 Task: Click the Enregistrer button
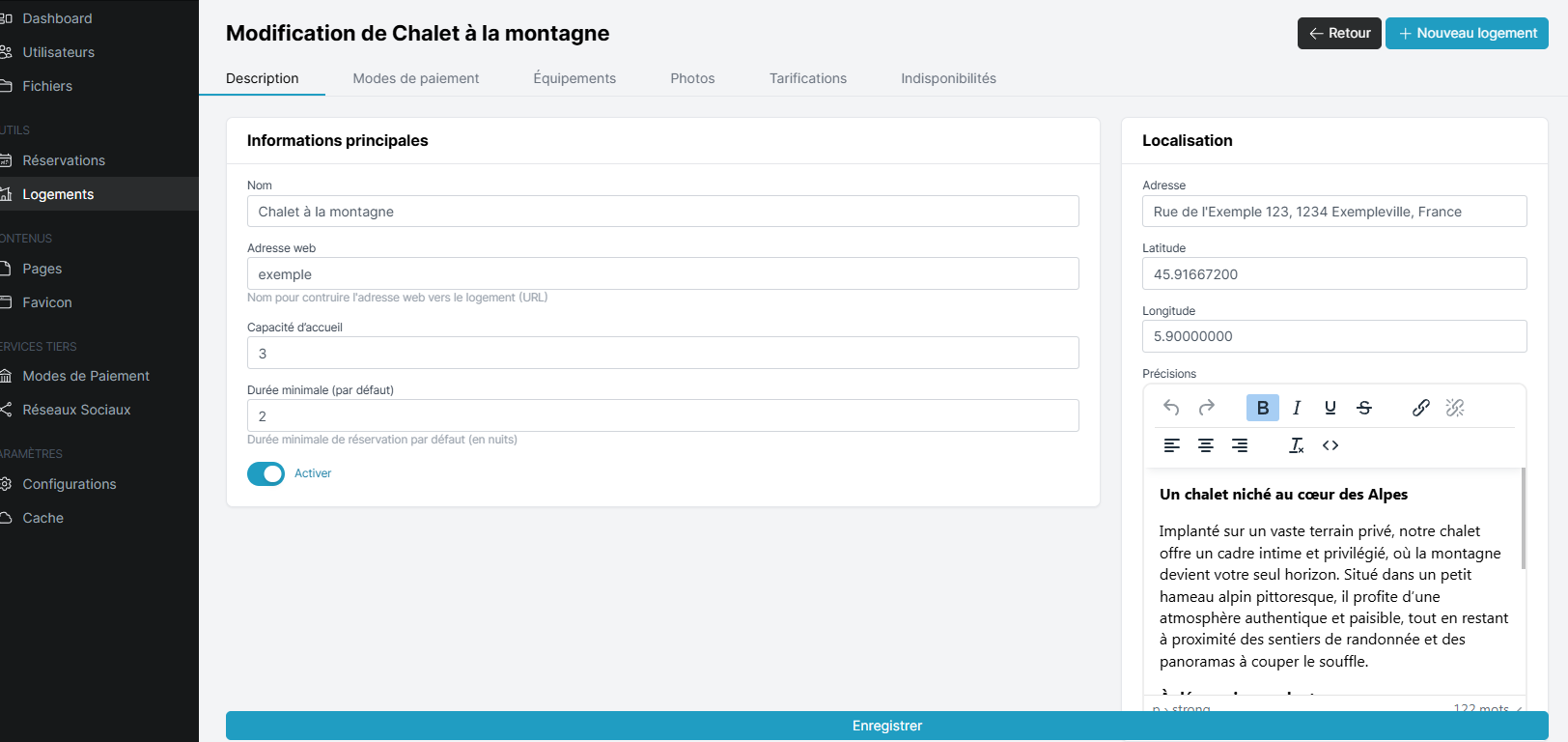pyautogui.click(x=887, y=726)
